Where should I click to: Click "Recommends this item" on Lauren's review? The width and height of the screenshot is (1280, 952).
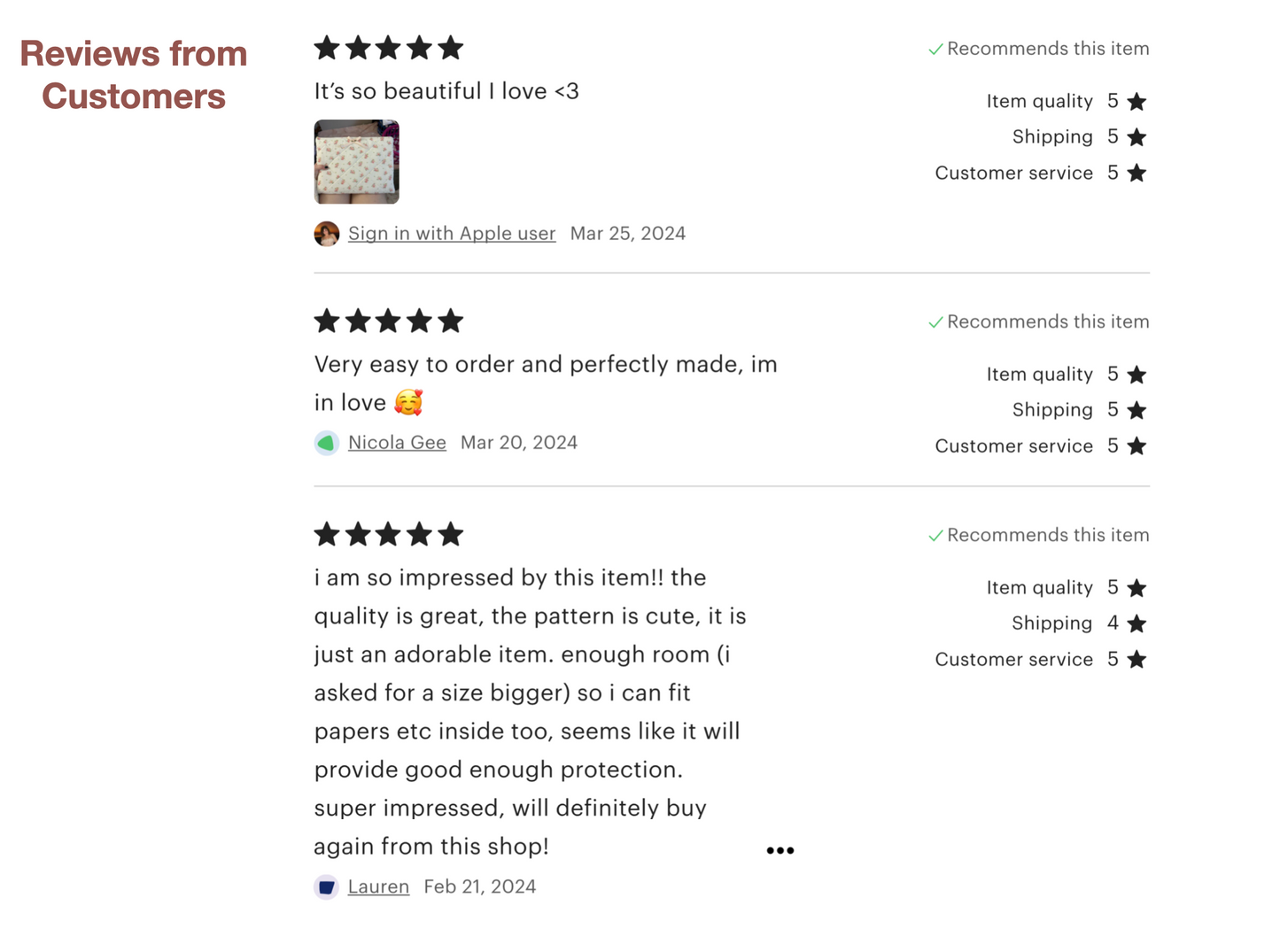(1047, 535)
